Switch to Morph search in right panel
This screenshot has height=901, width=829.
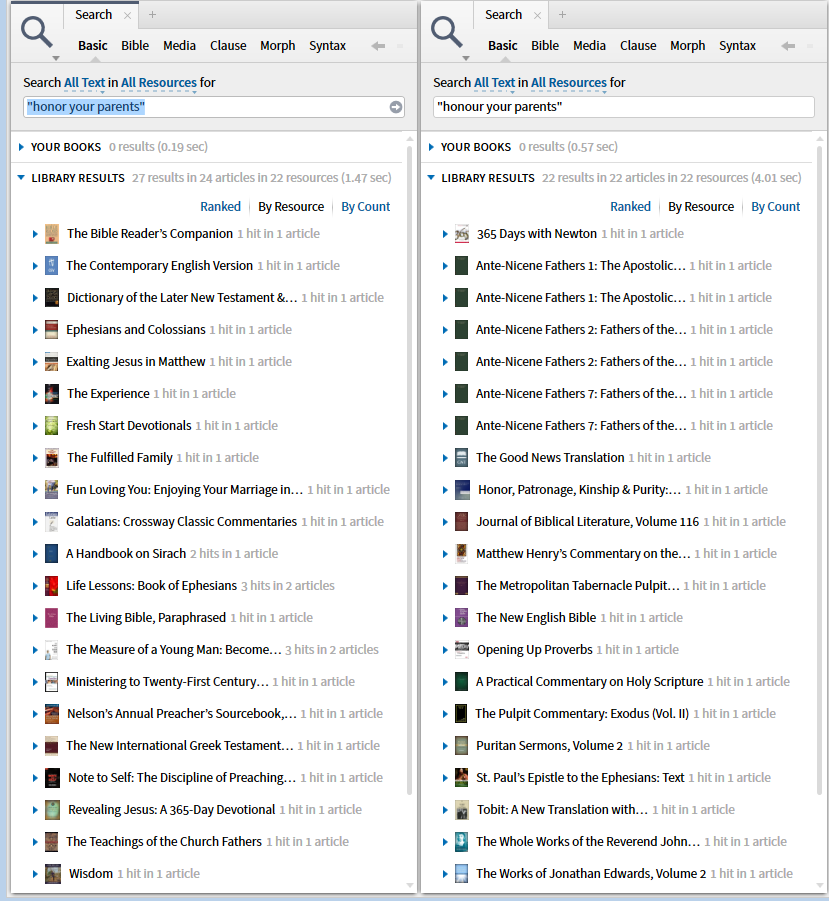pos(688,45)
